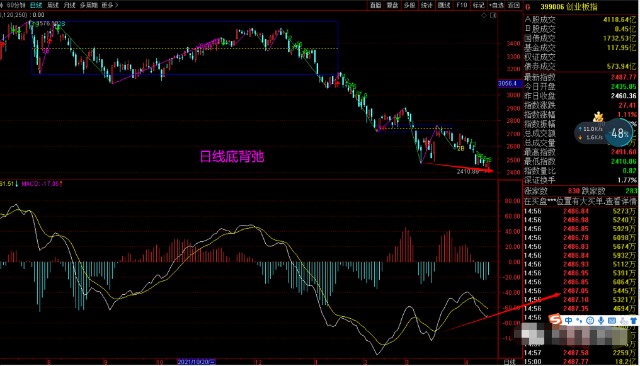
Task: Toggle +自选 to add to watchlist
Action: [496, 5]
